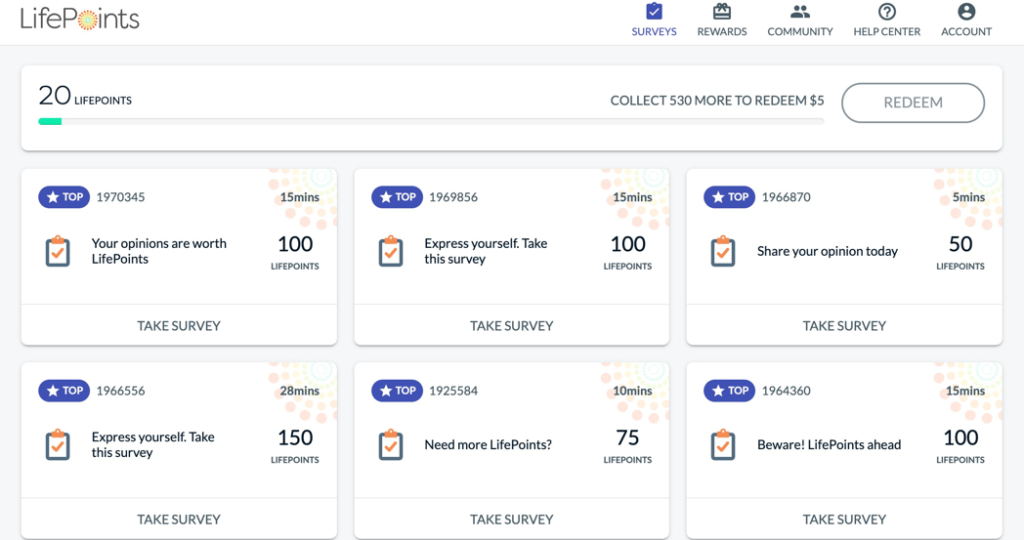Open the Community people icon
Screen dimensions: 1024x540
799,12
